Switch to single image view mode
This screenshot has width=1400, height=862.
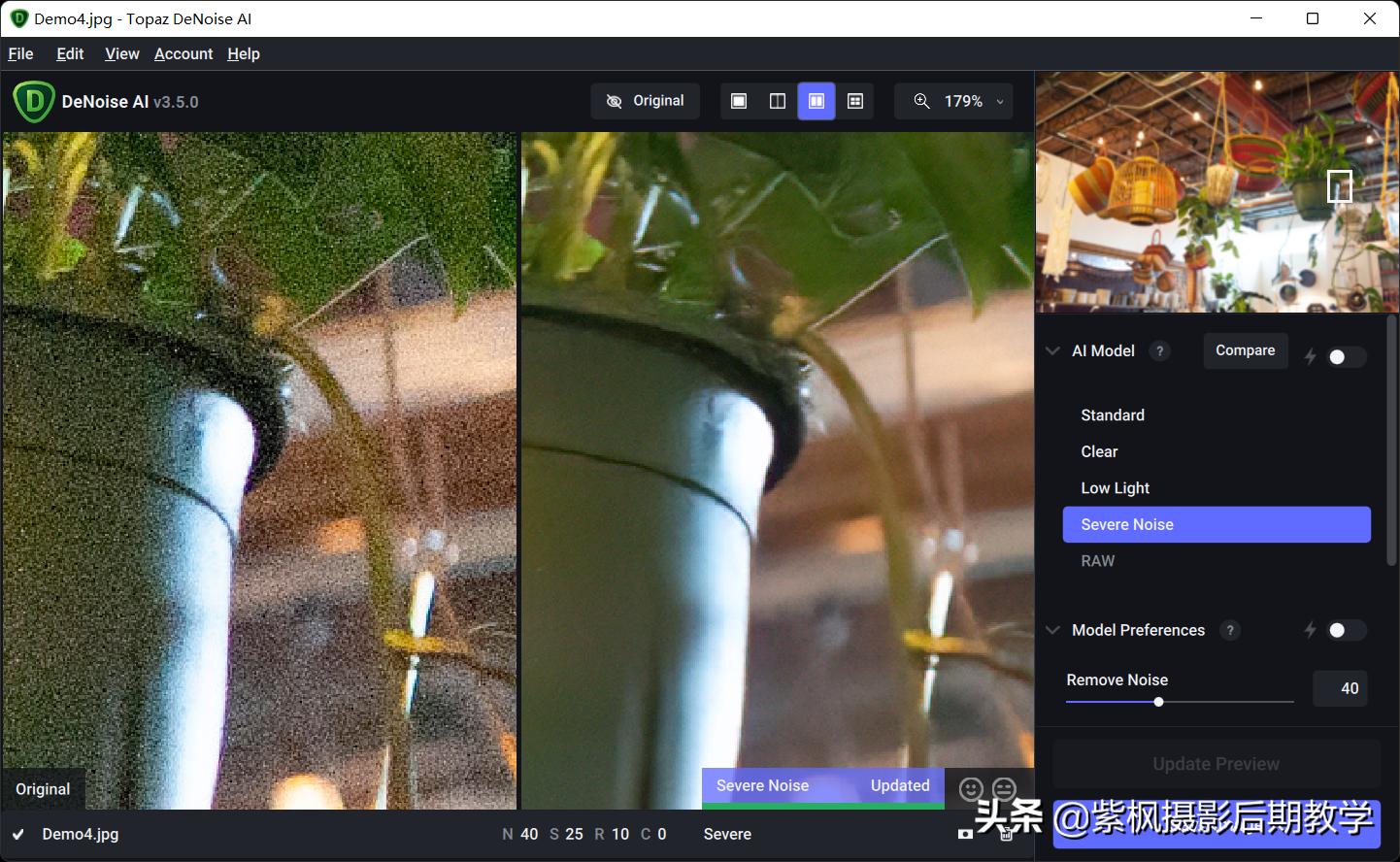738,100
